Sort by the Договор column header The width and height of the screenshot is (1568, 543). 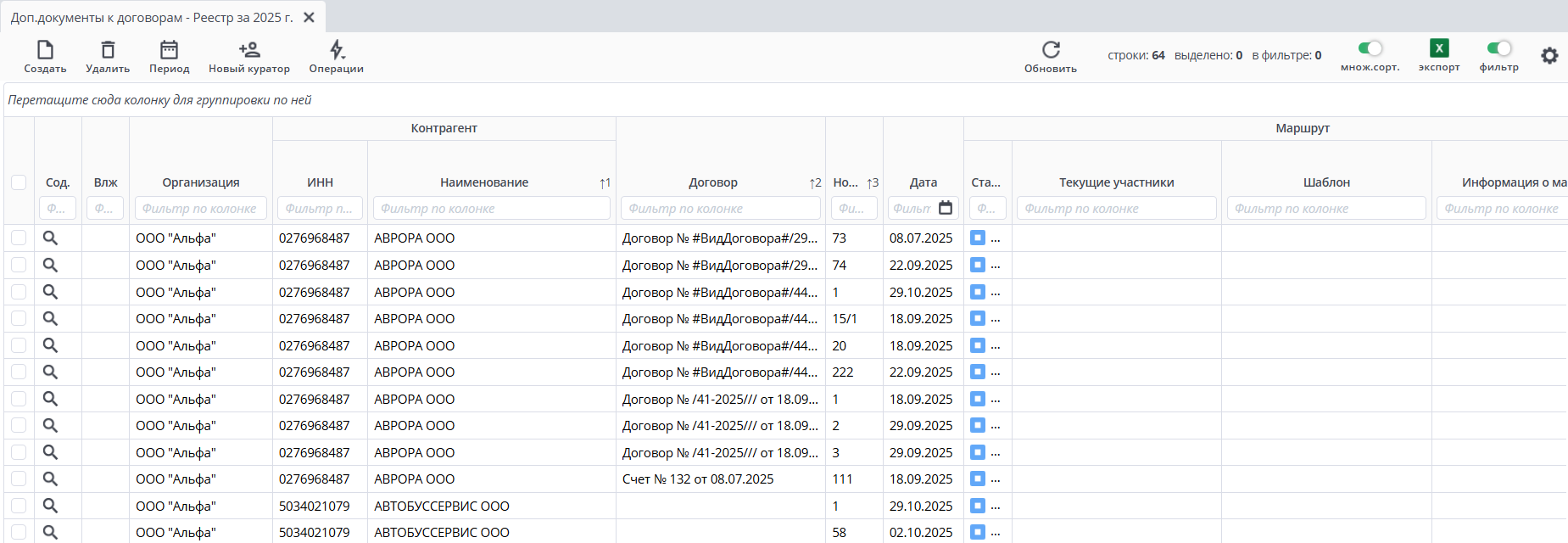(x=712, y=182)
